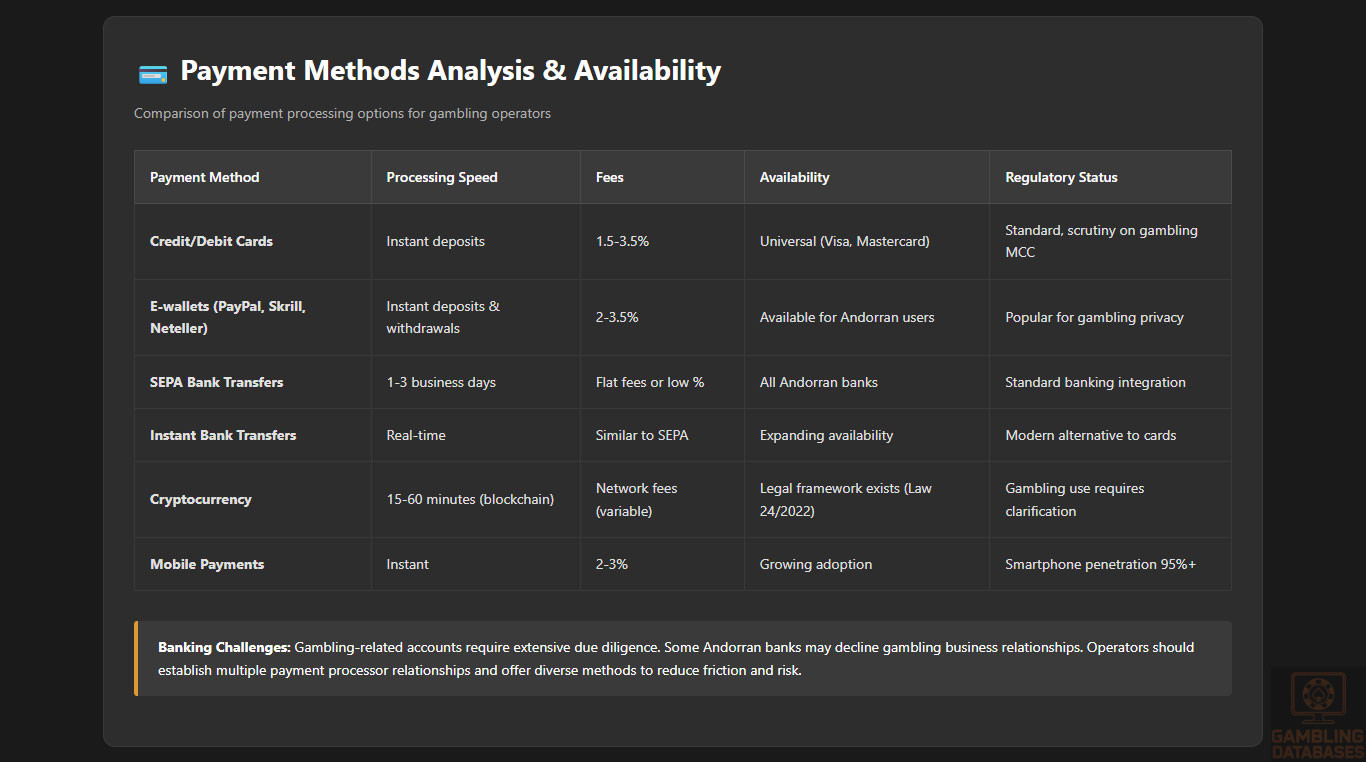The width and height of the screenshot is (1366, 762).
Task: Select the 'Smartphone penetration 95%+' cell
Action: 1100,564
